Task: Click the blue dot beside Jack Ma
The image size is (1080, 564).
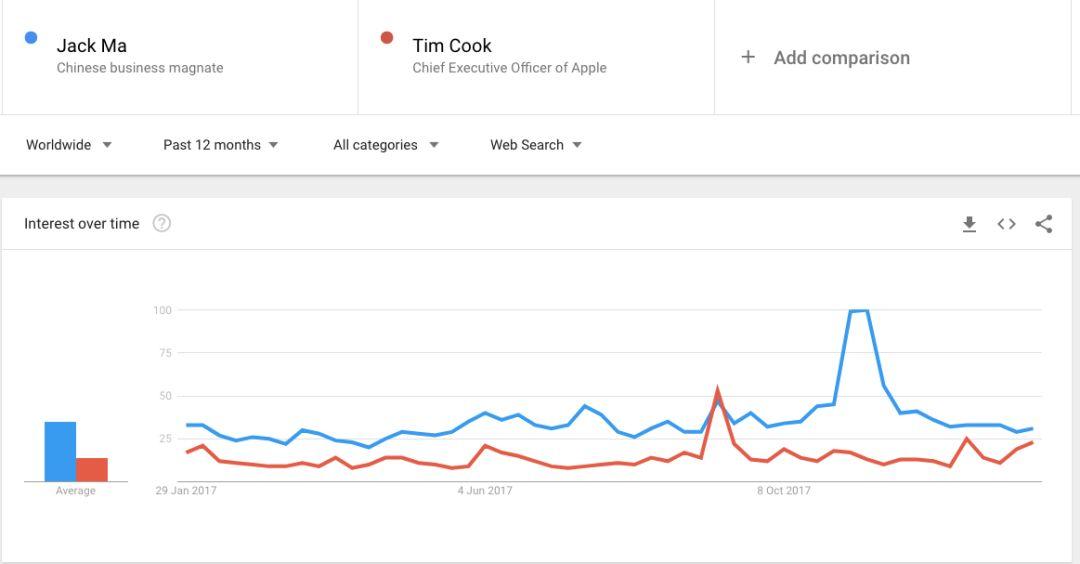Action: pos(31,38)
